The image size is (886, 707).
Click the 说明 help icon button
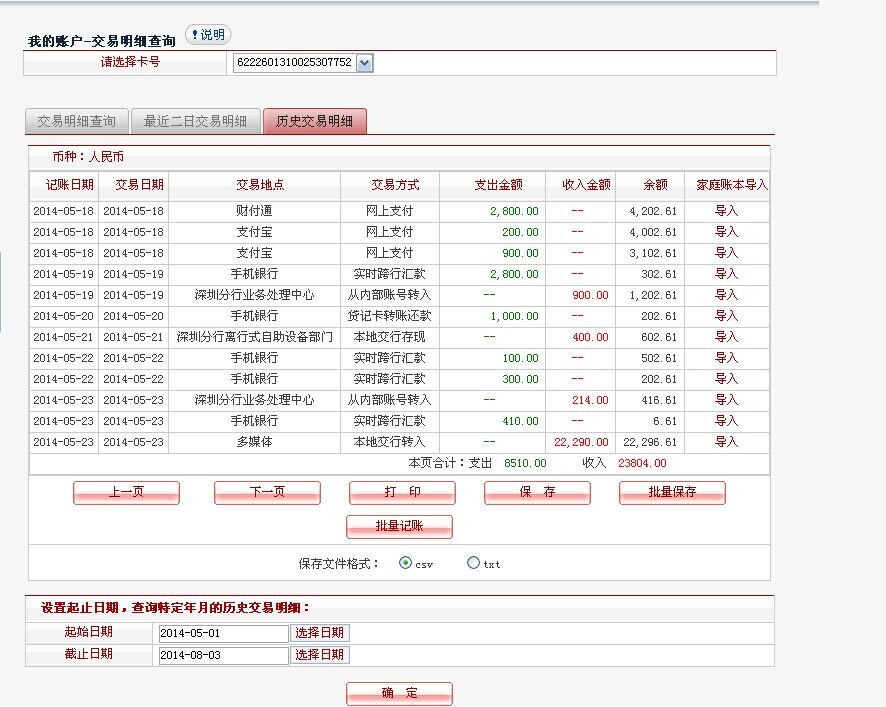(208, 35)
